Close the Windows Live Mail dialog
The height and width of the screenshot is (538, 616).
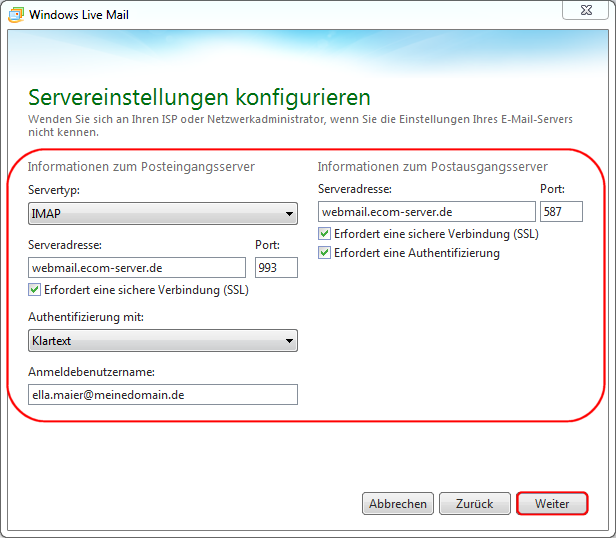pyautogui.click(x=585, y=10)
